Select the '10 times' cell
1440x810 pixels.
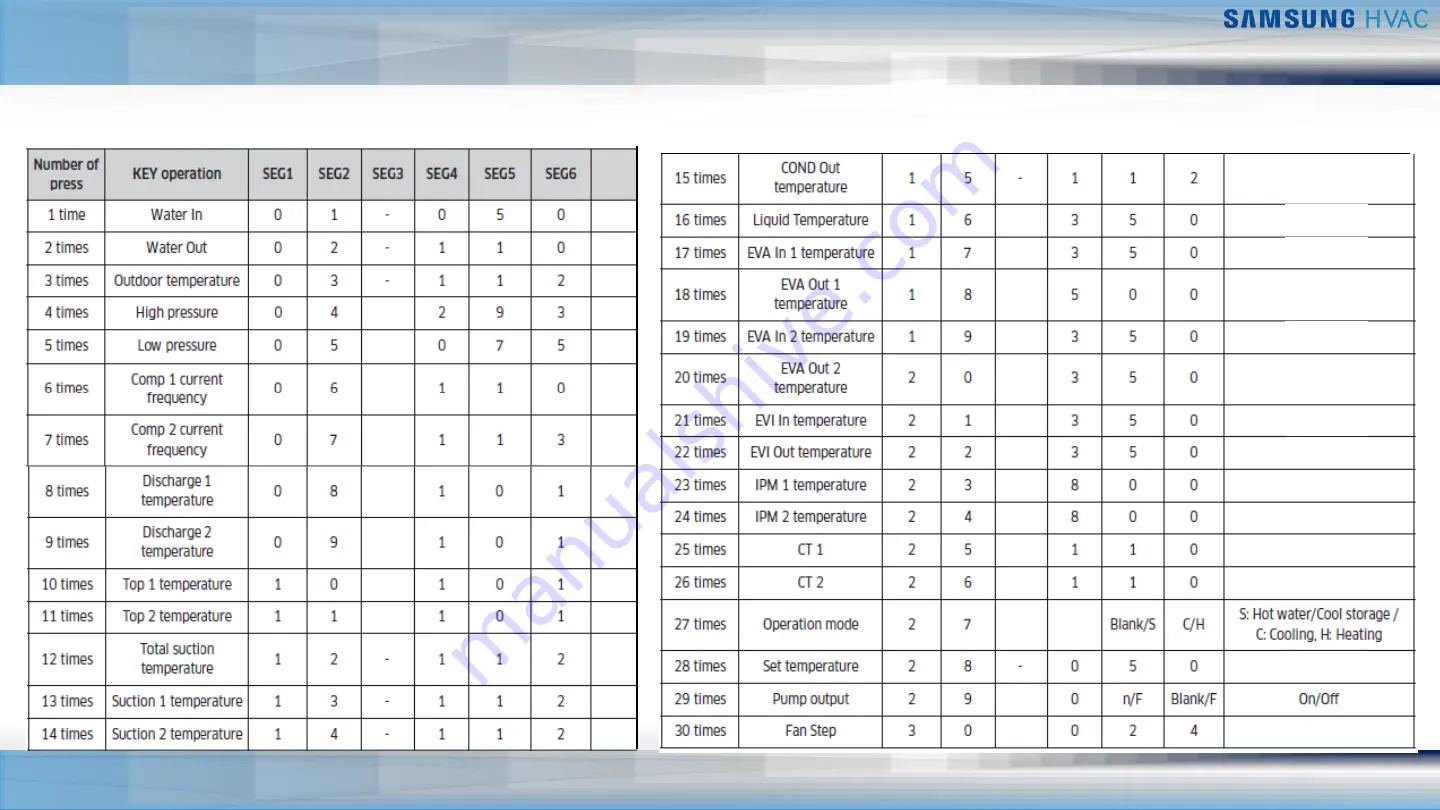(x=66, y=585)
